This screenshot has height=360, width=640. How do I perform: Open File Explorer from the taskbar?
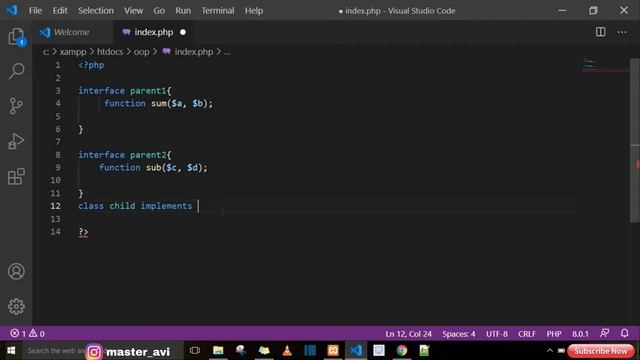pos(218,350)
